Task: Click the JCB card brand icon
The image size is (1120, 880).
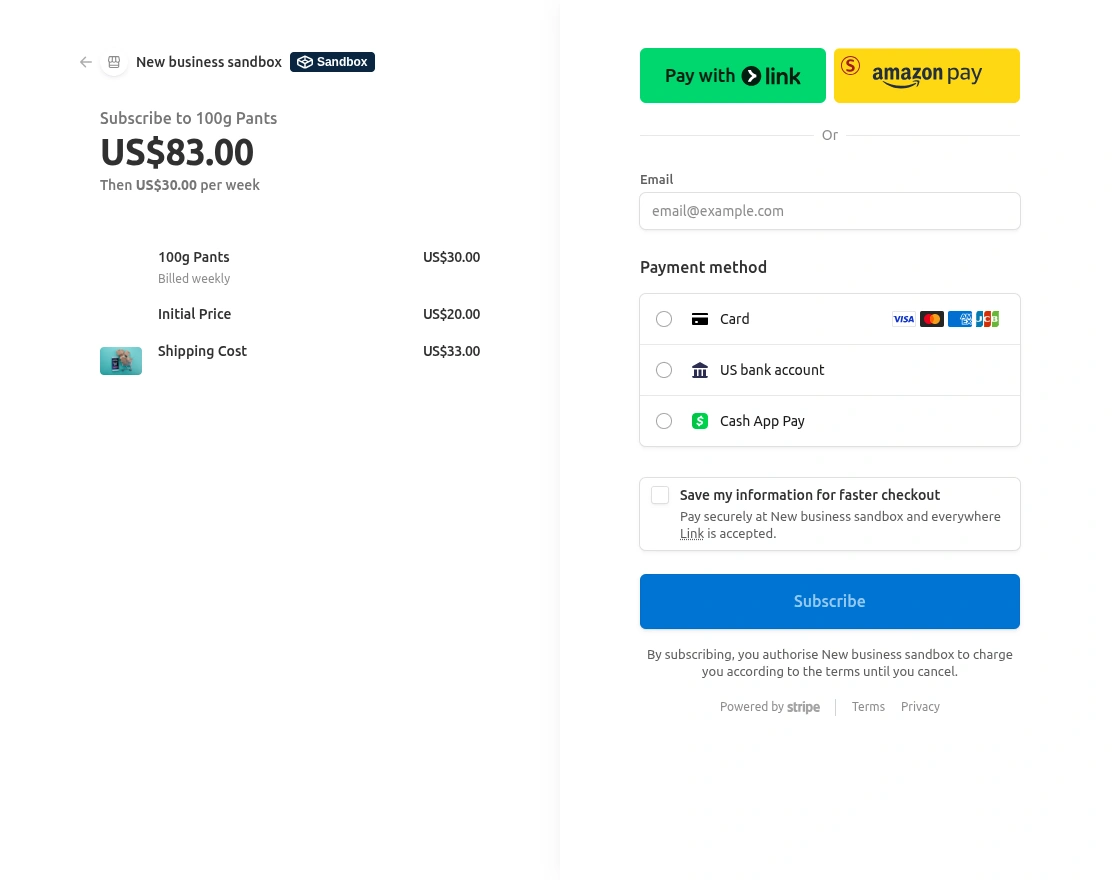Action: [x=987, y=318]
